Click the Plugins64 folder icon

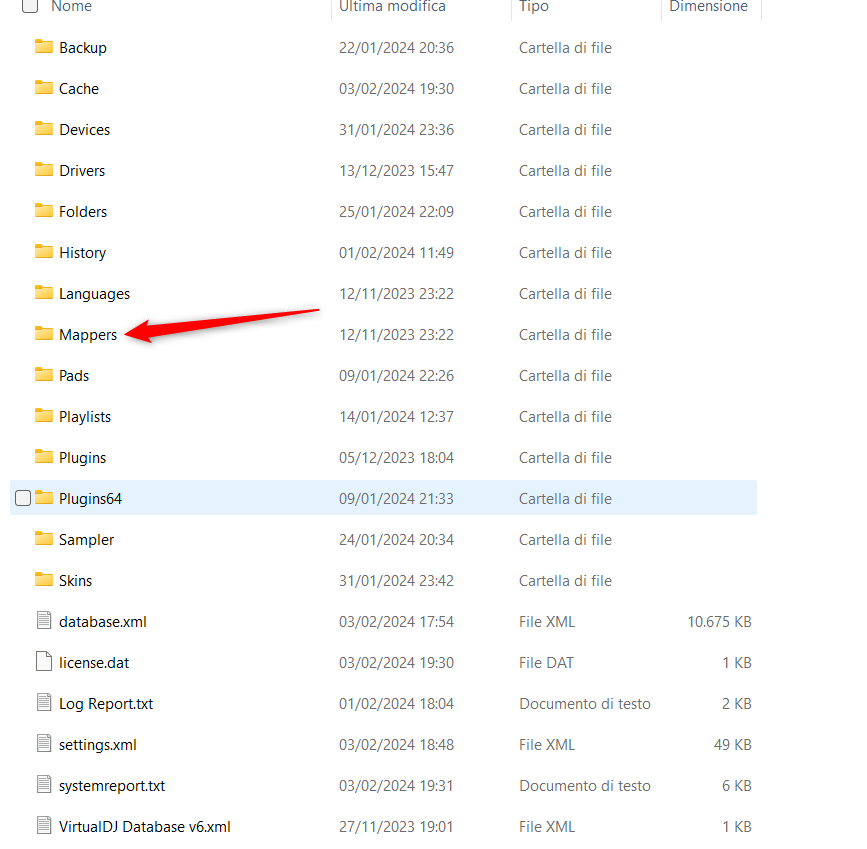tap(44, 497)
